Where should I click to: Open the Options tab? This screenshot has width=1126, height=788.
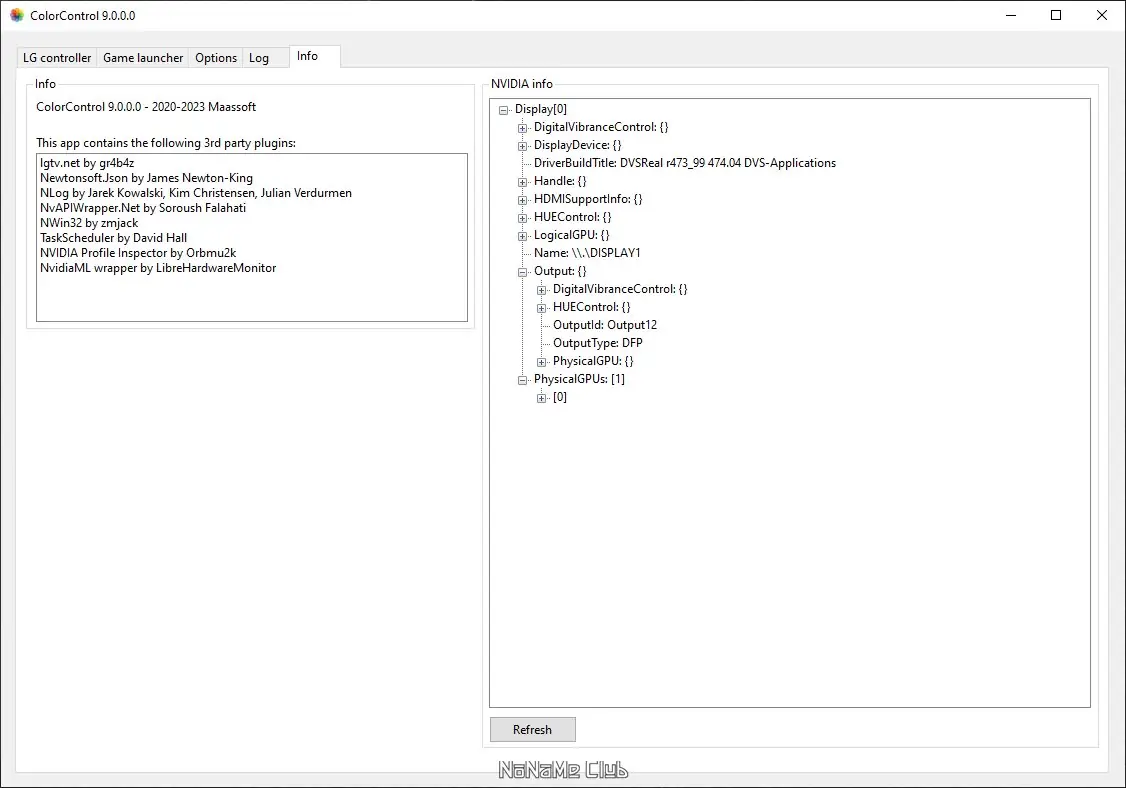[215, 57]
